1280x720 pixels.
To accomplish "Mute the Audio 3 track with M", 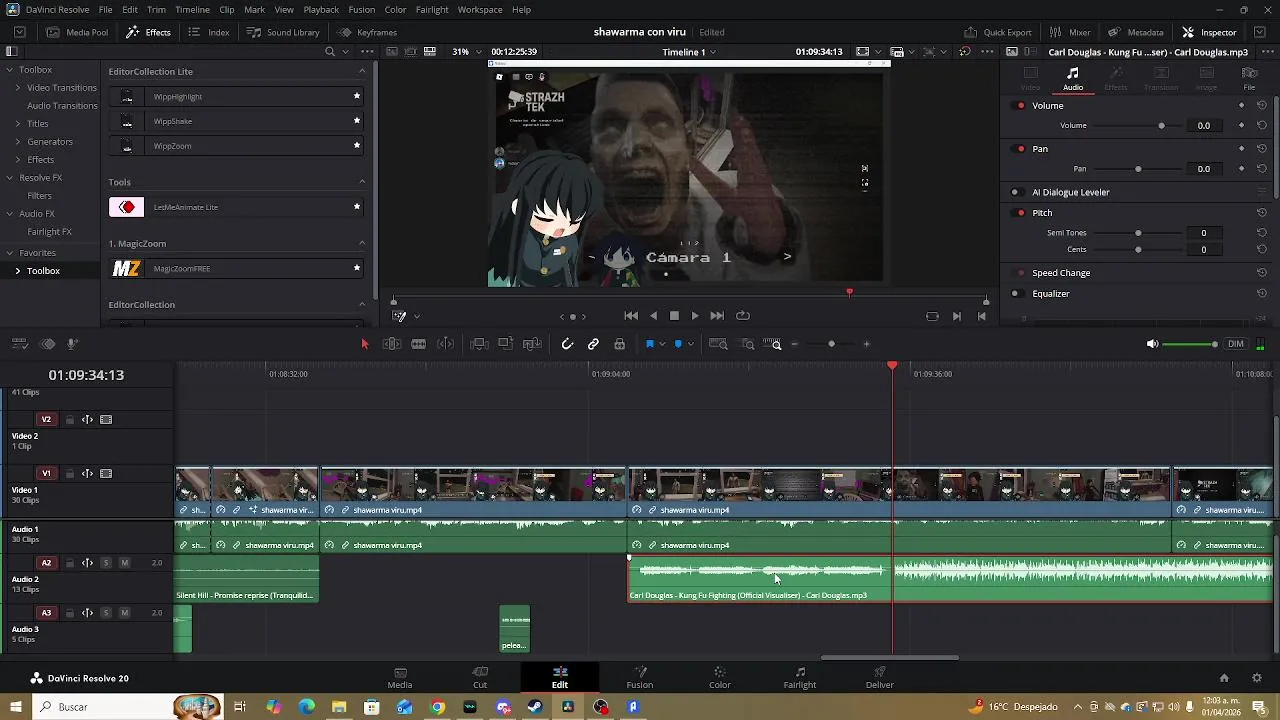I will [x=125, y=613].
